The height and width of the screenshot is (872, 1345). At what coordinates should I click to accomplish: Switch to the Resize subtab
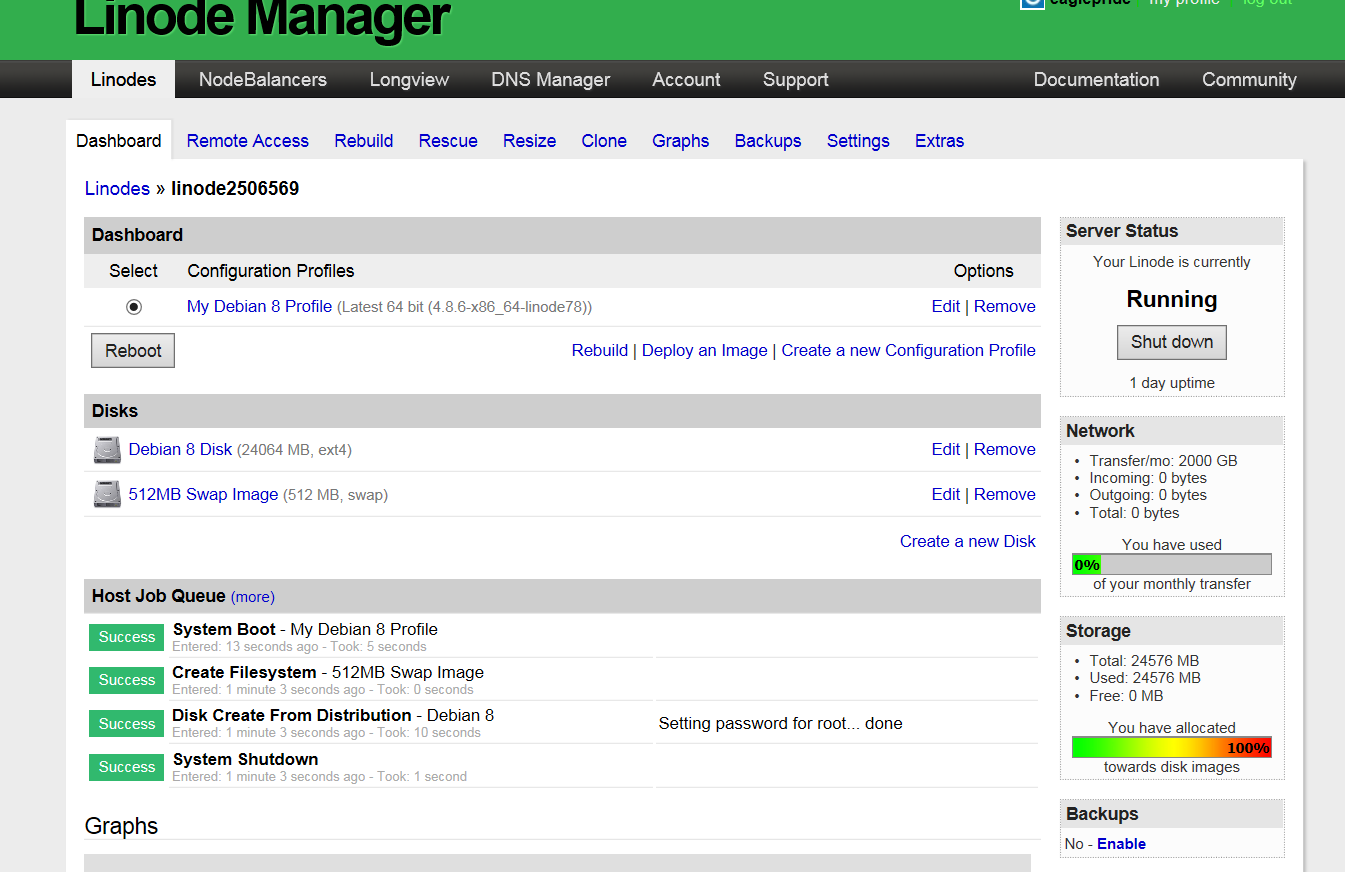pyautogui.click(x=529, y=141)
